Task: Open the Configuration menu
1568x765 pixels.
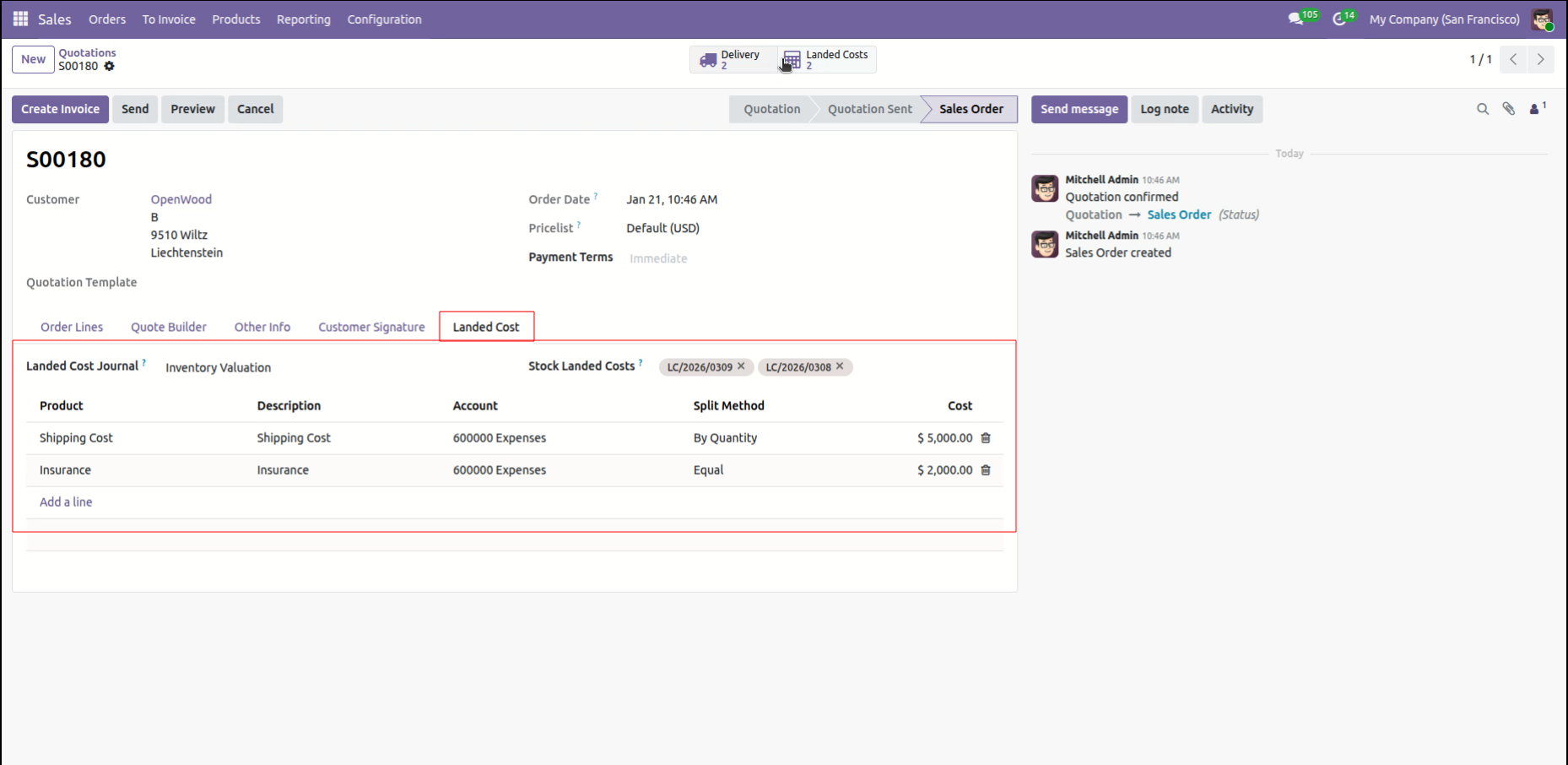Action: point(384,19)
